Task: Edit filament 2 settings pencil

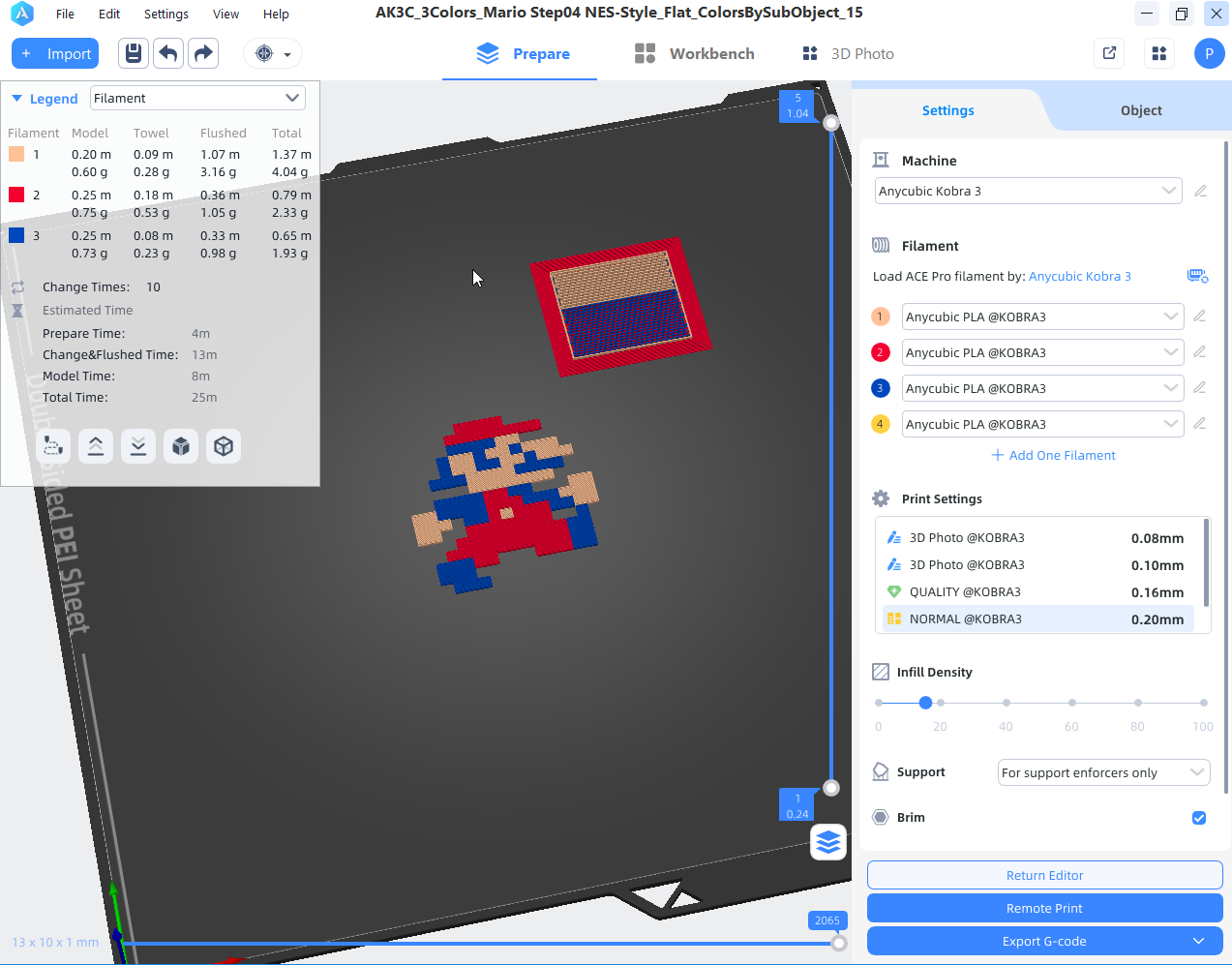Action: pos(1199,352)
